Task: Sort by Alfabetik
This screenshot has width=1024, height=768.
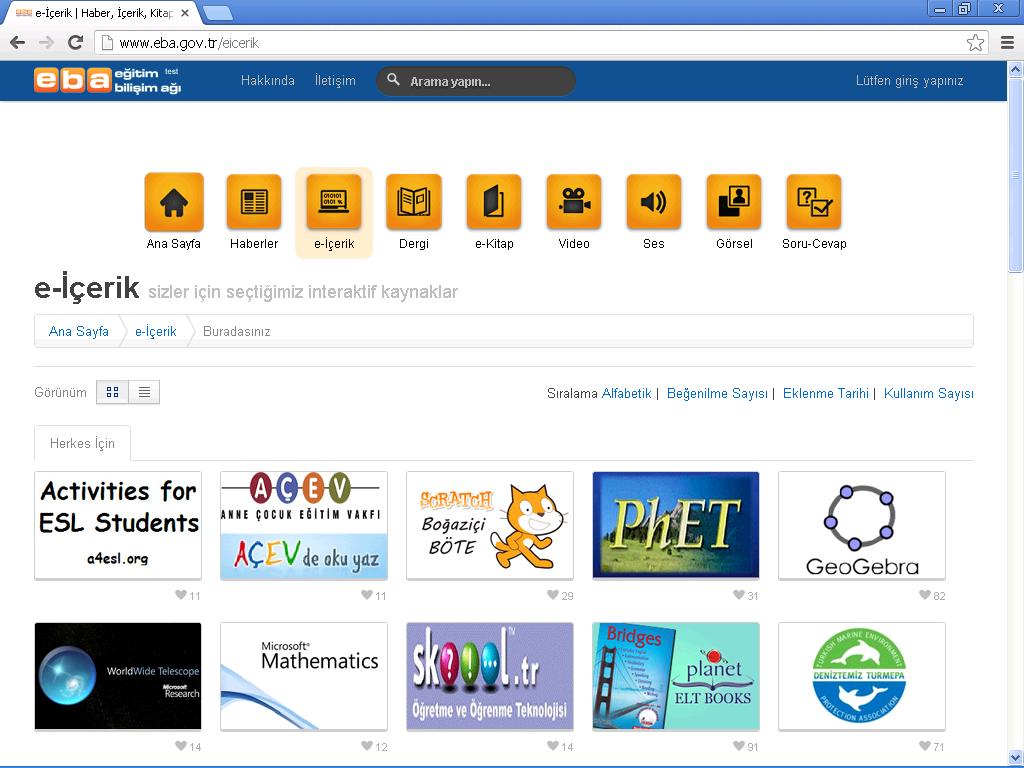Action: [x=626, y=393]
